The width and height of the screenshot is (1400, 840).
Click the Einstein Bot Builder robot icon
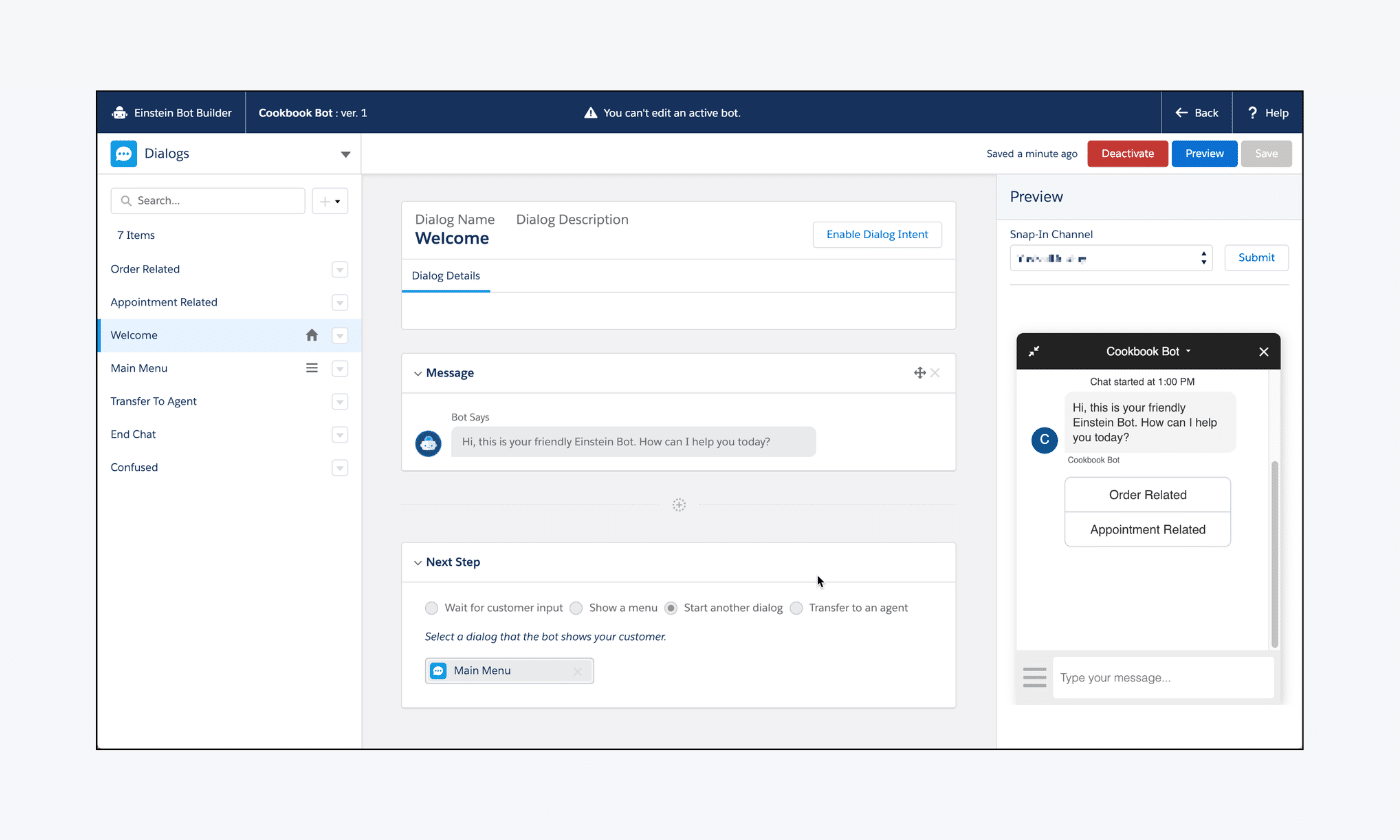pos(119,113)
